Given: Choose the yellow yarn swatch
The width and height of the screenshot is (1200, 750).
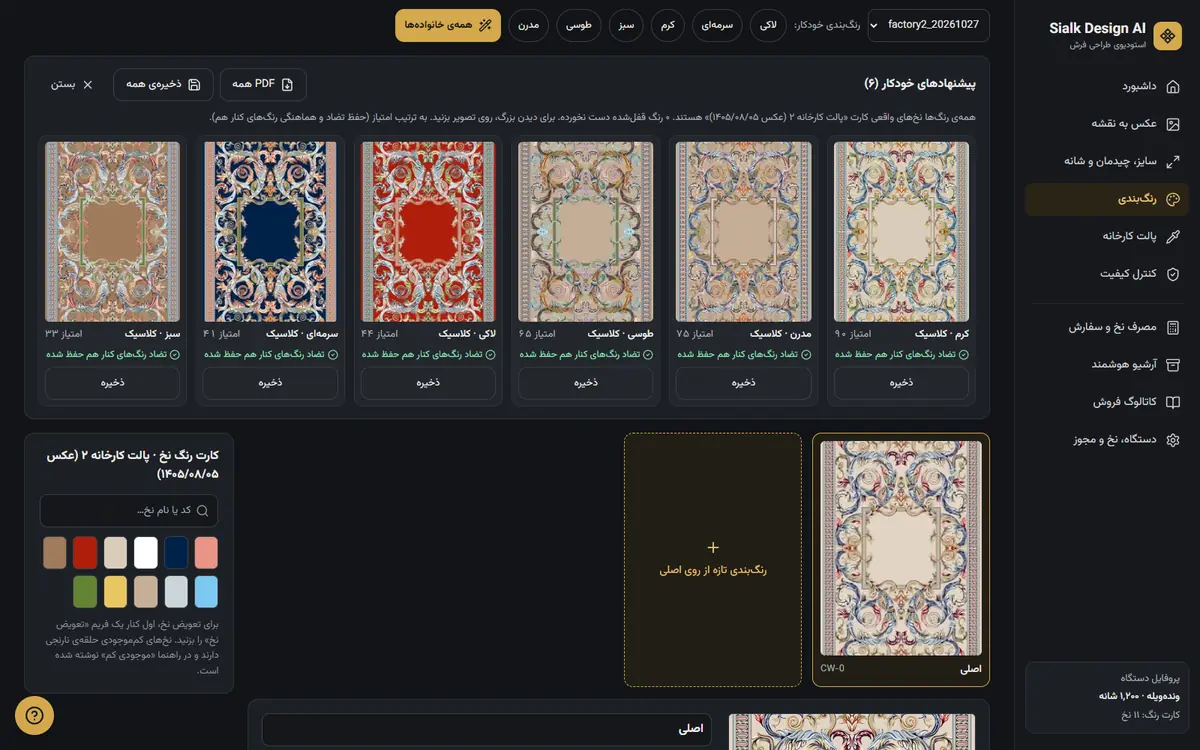Looking at the screenshot, I should [116, 591].
